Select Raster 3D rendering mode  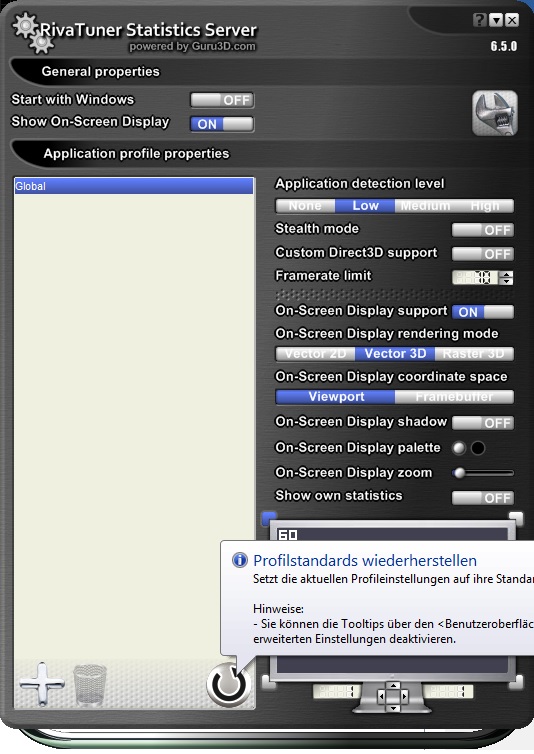pyautogui.click(x=474, y=354)
